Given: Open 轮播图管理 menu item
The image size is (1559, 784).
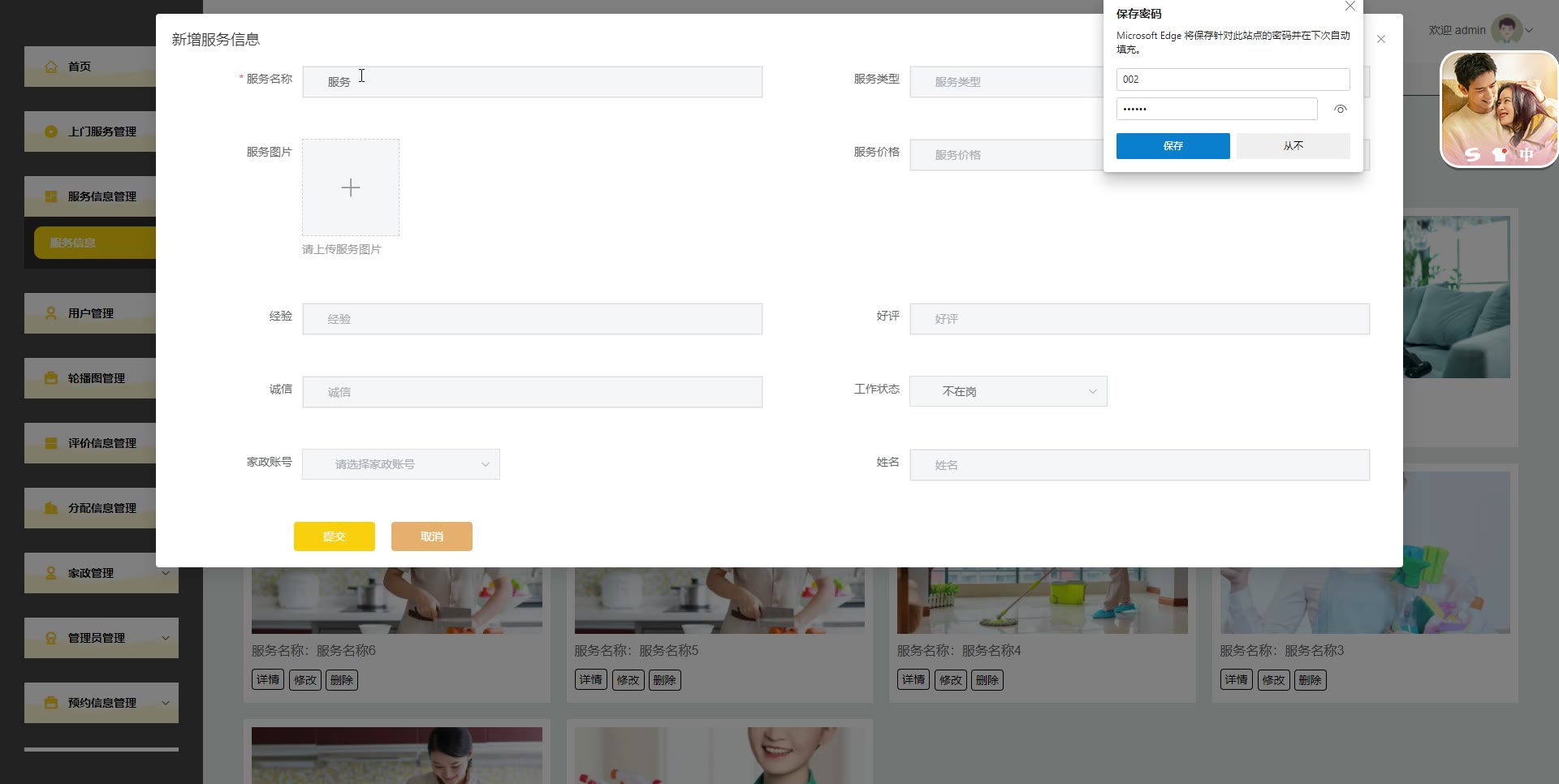Looking at the screenshot, I should (x=90, y=378).
